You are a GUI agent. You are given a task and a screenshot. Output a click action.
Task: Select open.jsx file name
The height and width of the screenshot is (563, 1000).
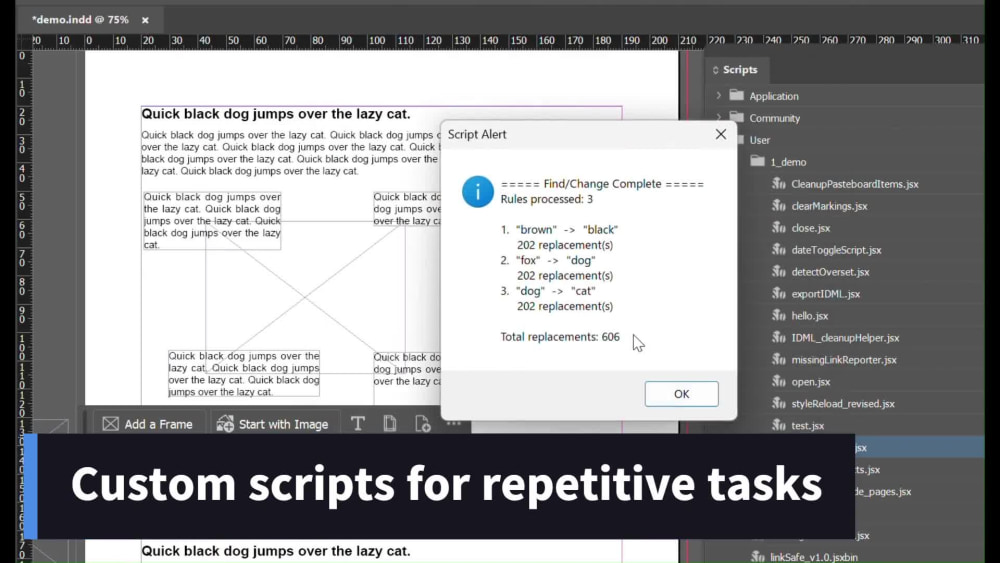point(811,382)
